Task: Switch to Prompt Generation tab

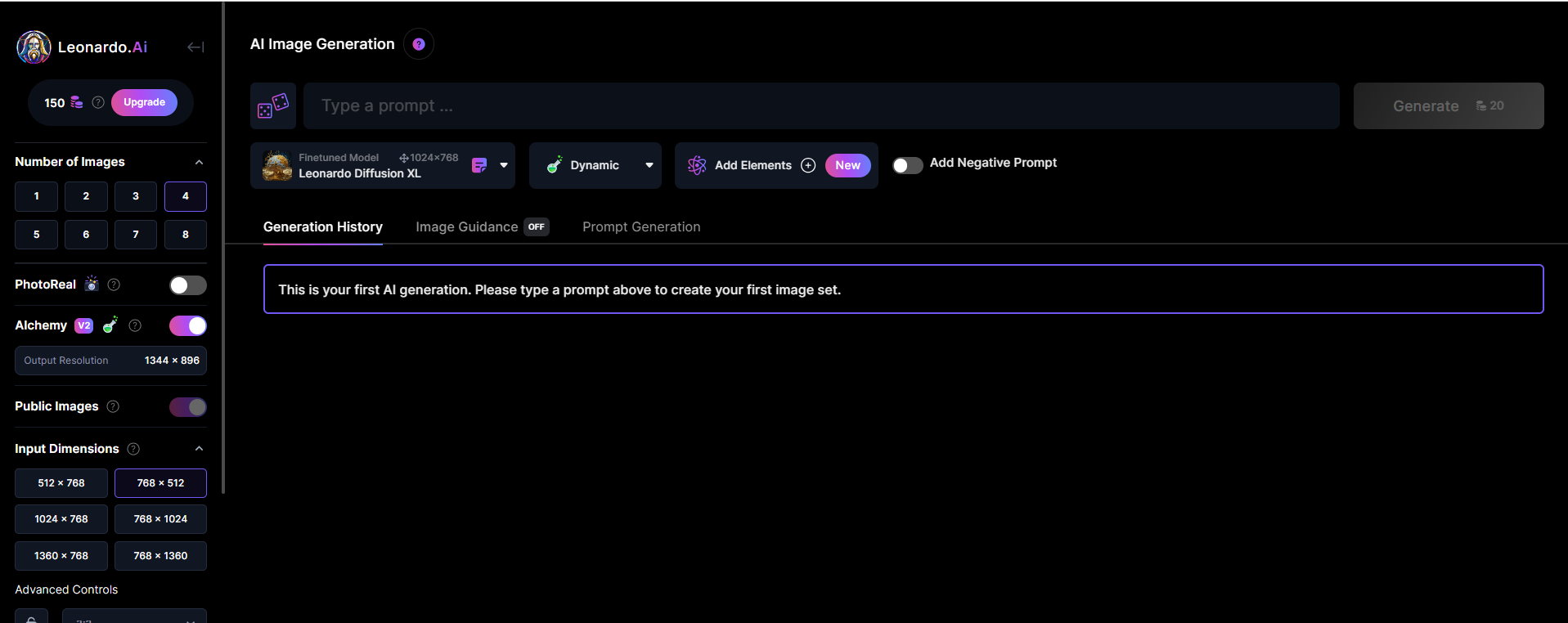Action: point(641,226)
